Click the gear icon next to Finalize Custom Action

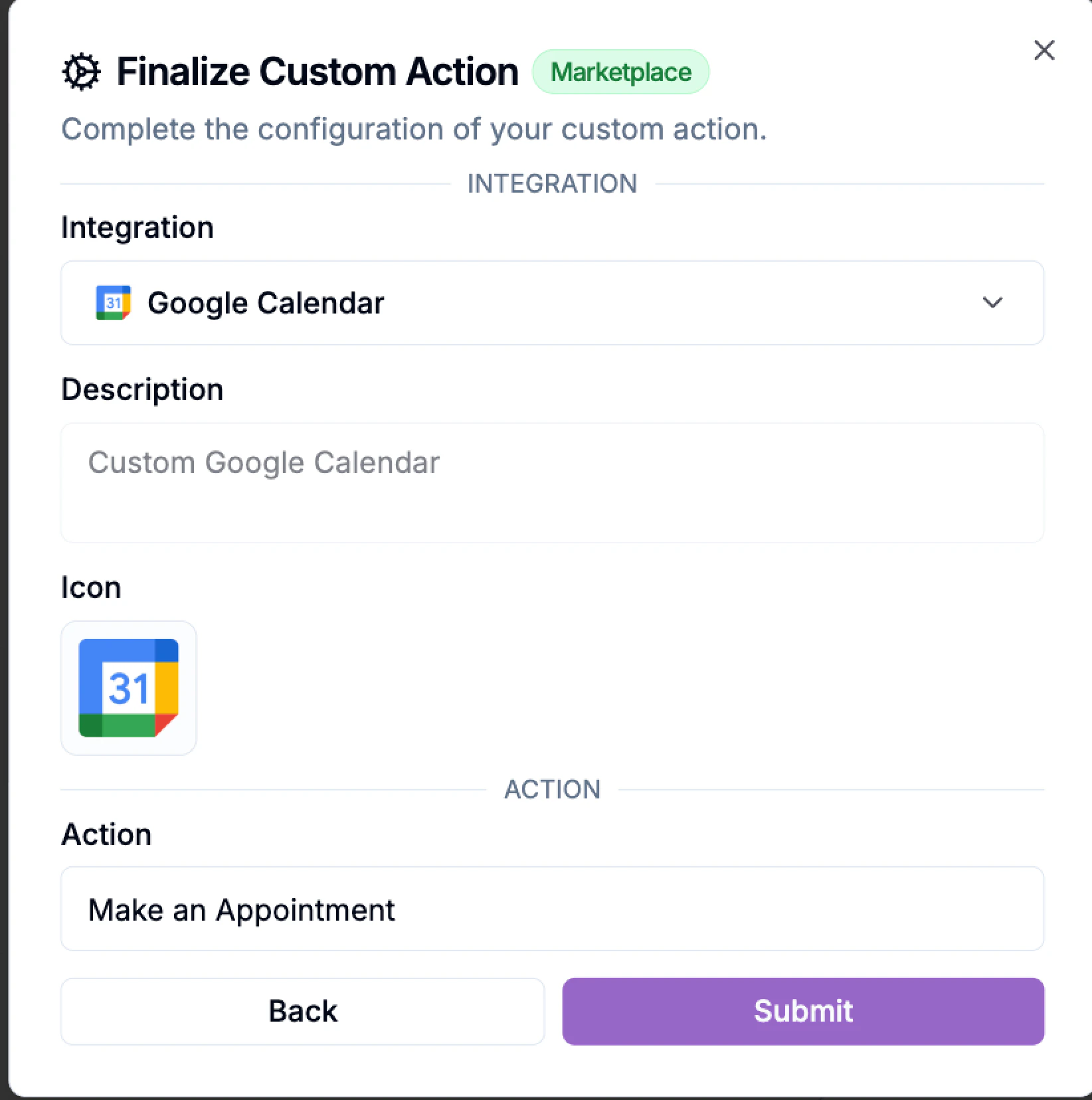(x=80, y=71)
